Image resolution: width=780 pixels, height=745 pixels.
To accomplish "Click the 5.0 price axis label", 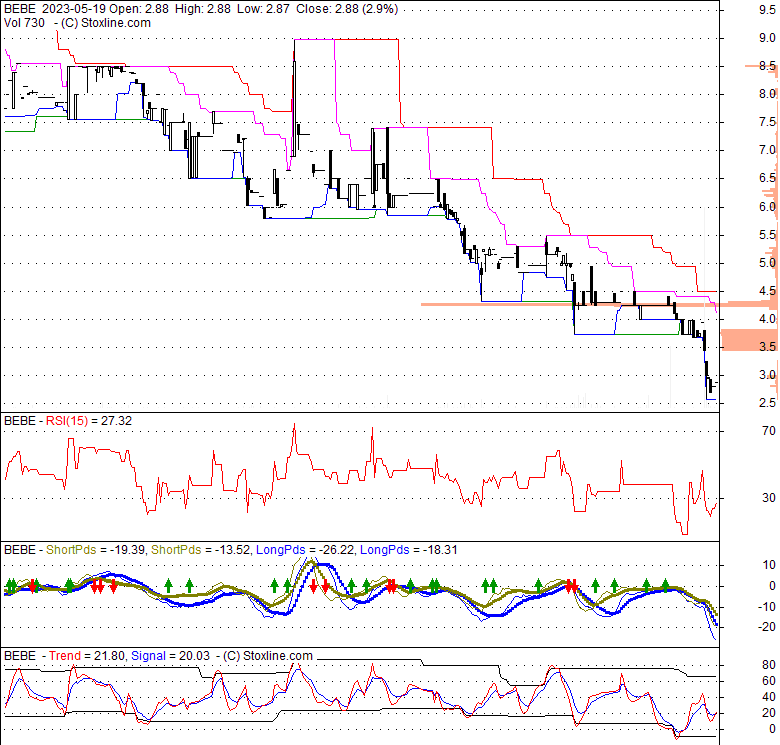I will click(x=767, y=263).
